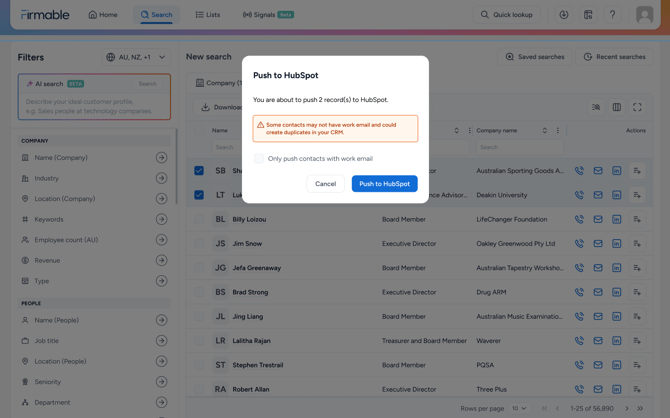
Task: Open rows per page dropdown
Action: click(519, 408)
